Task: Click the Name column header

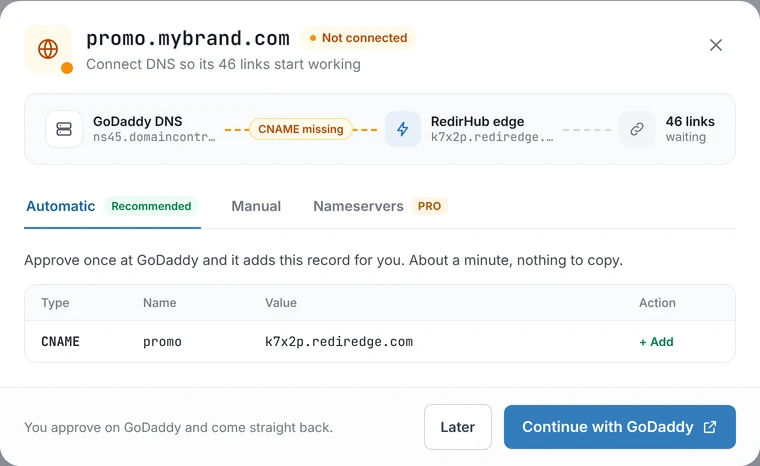Action: pos(159,303)
